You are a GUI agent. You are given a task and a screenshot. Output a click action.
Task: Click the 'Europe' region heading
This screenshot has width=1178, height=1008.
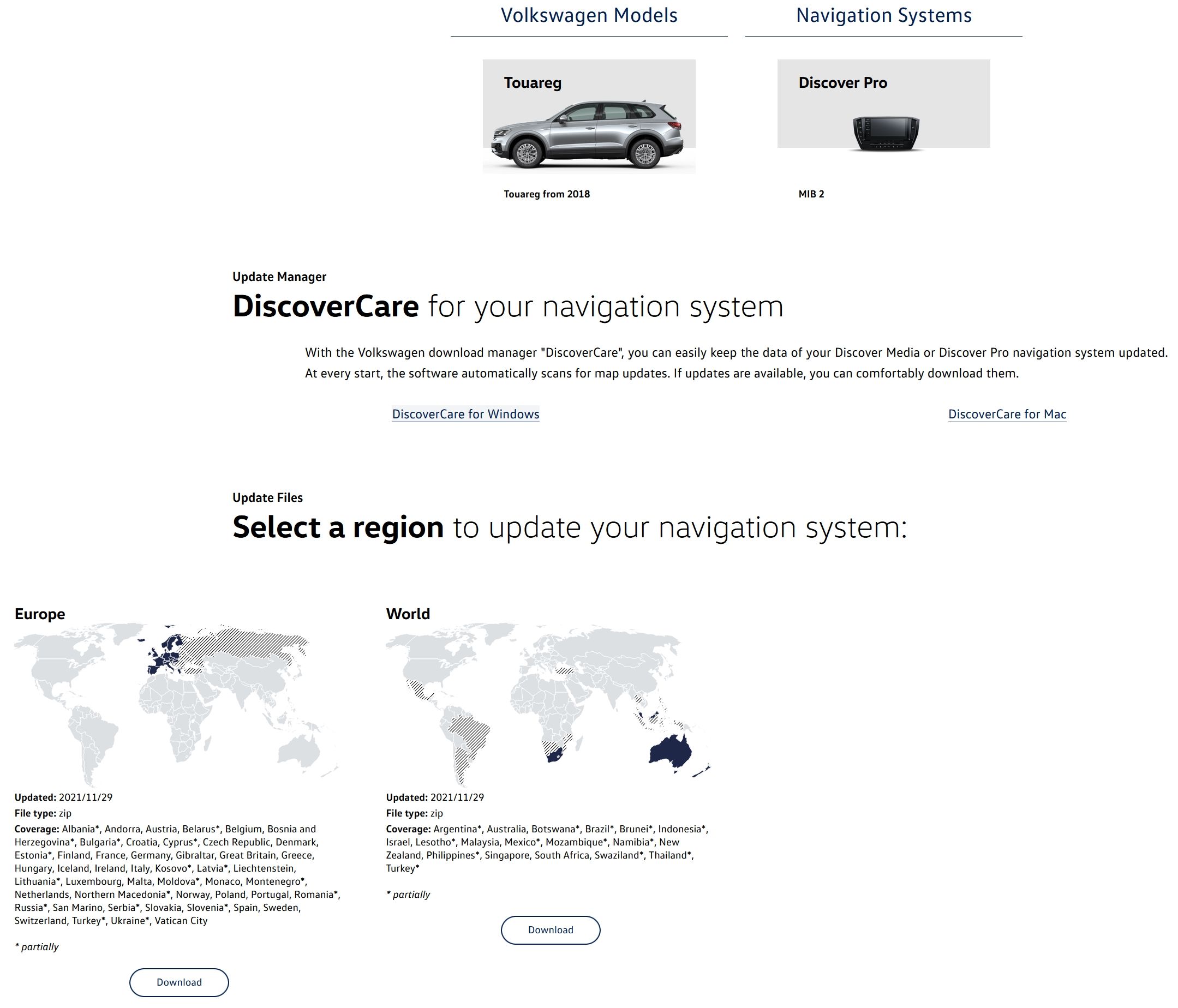pos(40,614)
